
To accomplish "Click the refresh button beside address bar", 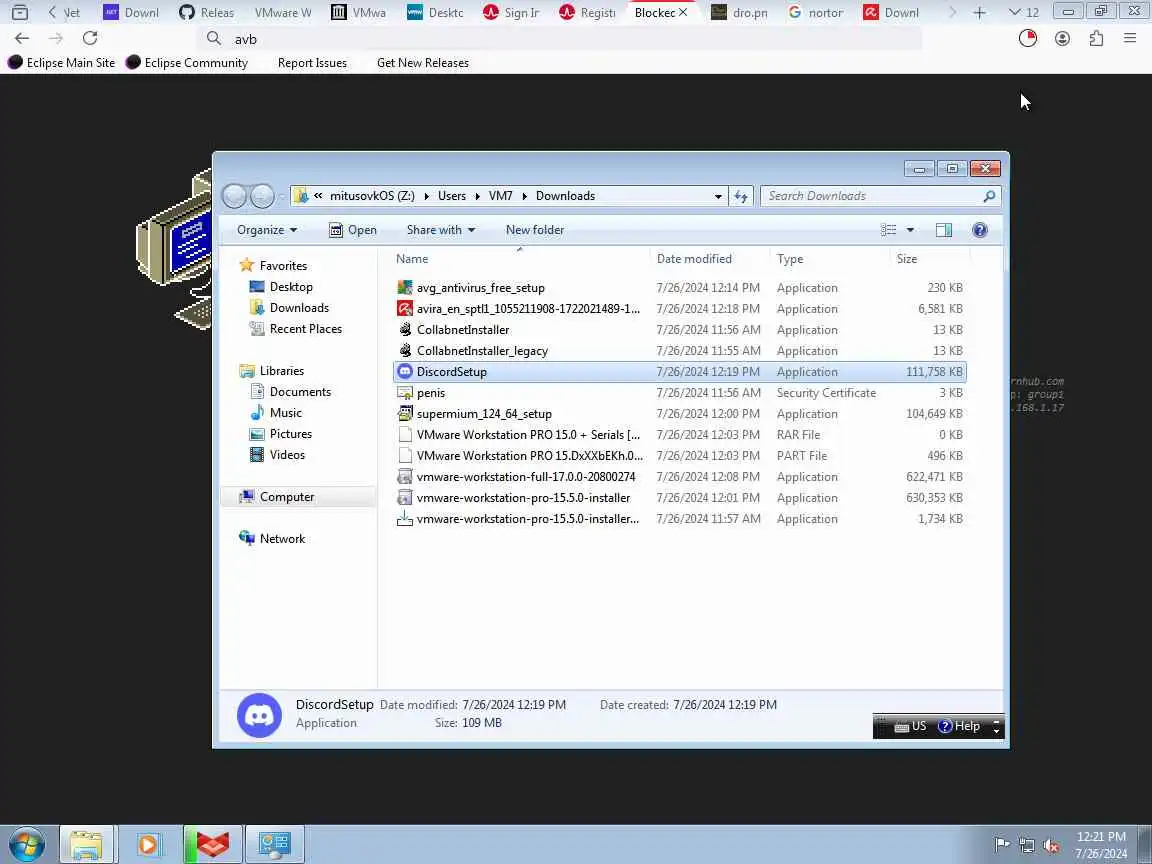I will [741, 196].
